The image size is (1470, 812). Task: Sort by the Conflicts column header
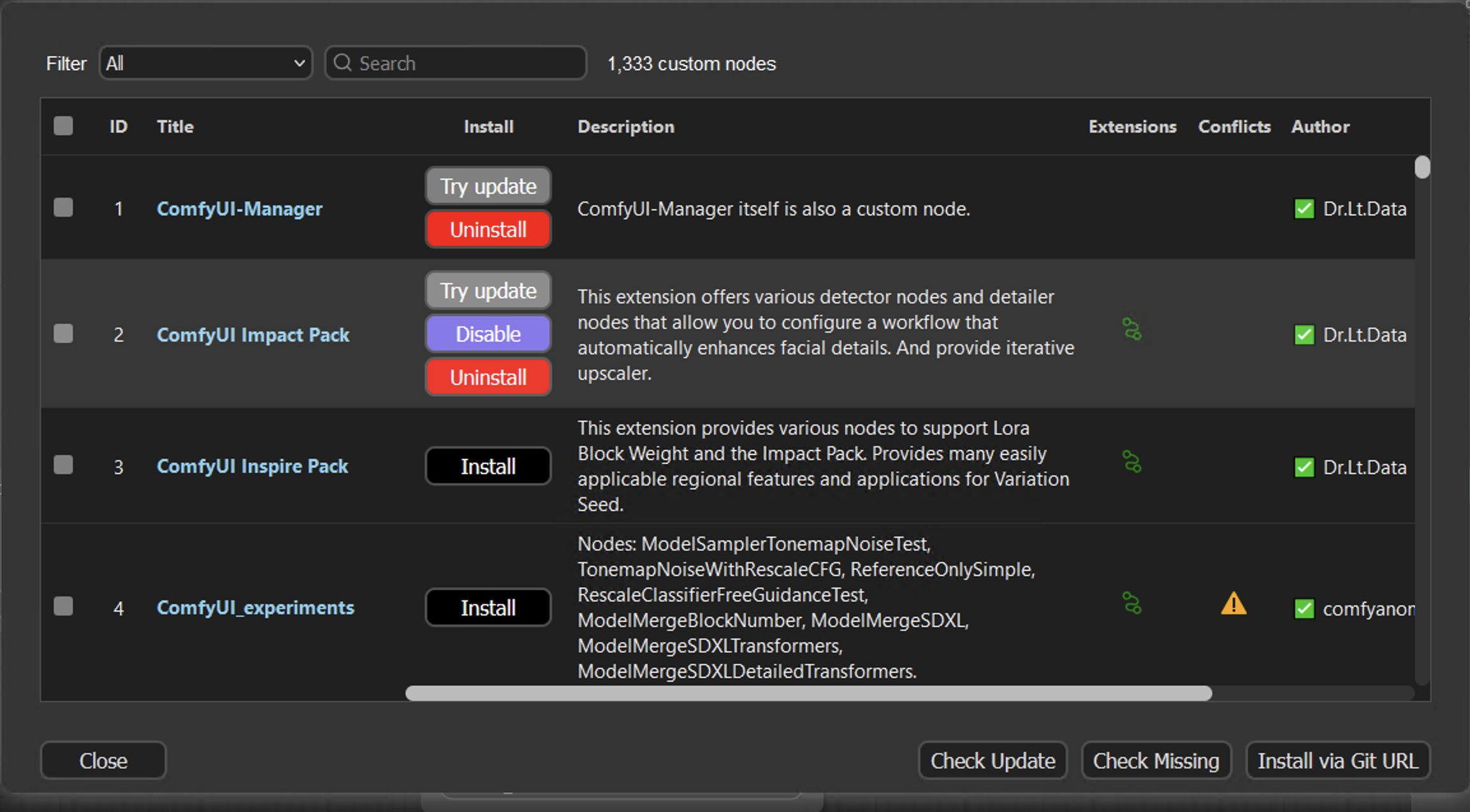(x=1234, y=126)
